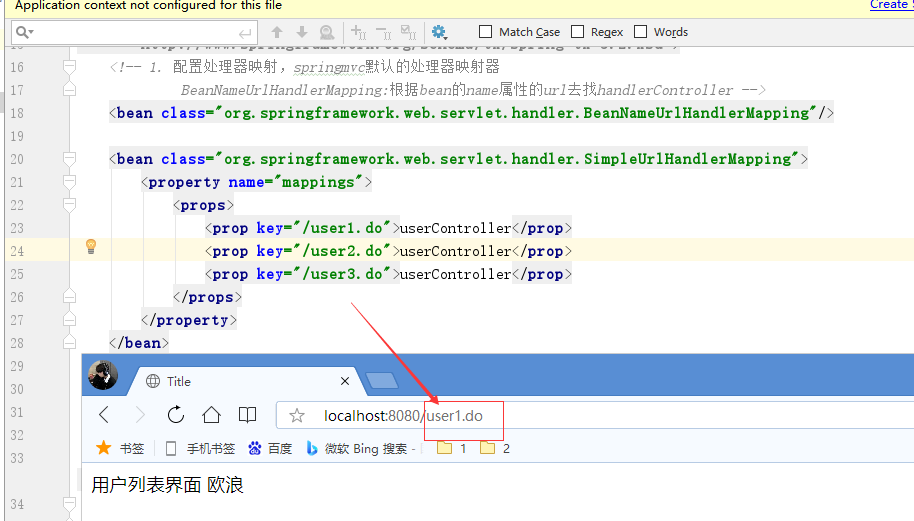Image resolution: width=914 pixels, height=521 pixels.
Task: Collapse props fold marker at line 22
Action: click(69, 205)
